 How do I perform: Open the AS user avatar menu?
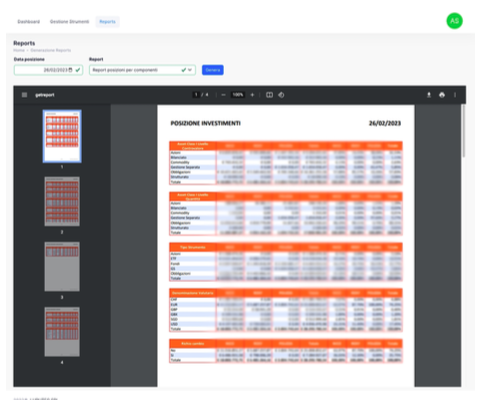(454, 21)
